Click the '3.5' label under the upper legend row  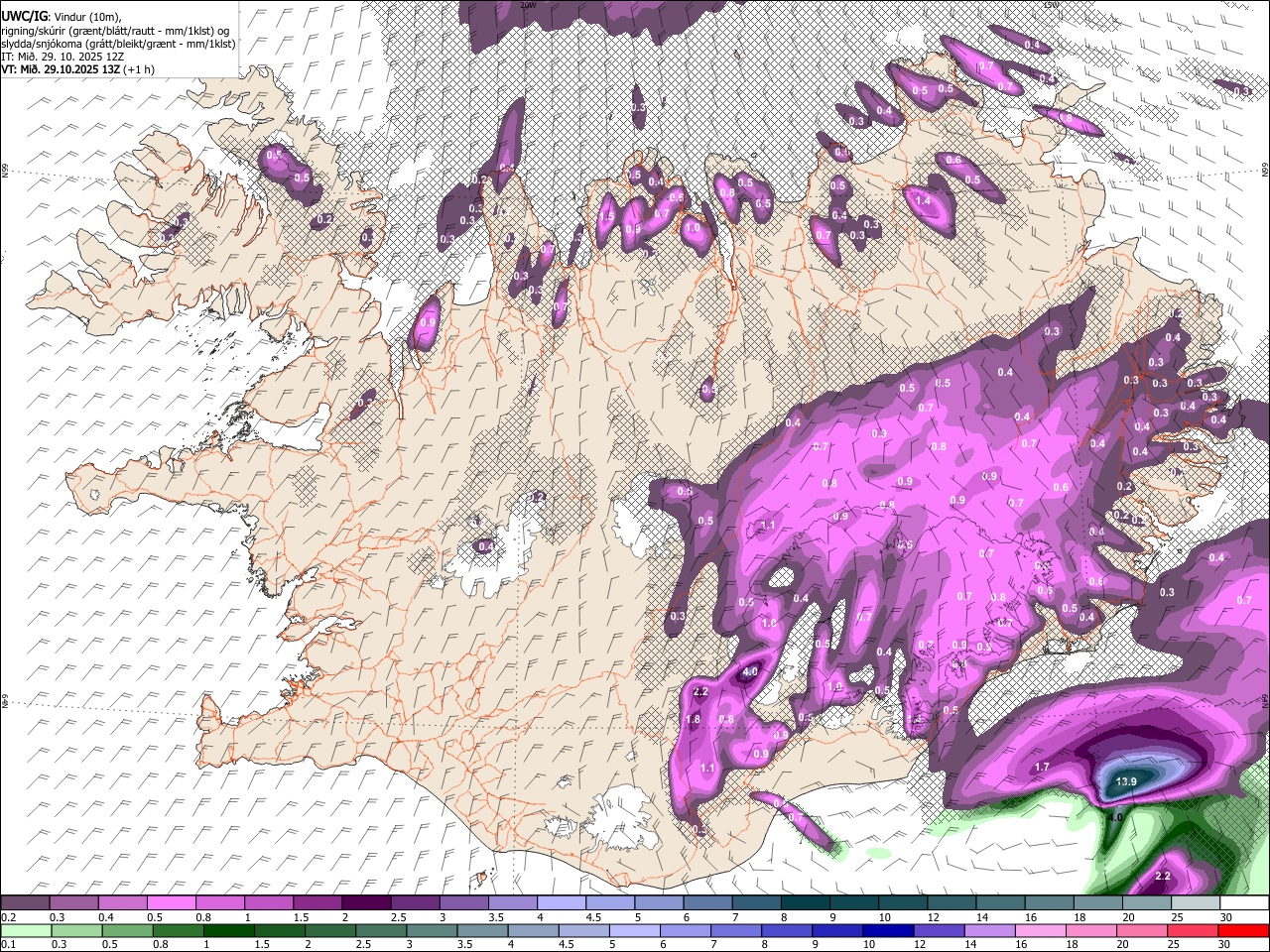click(x=495, y=917)
